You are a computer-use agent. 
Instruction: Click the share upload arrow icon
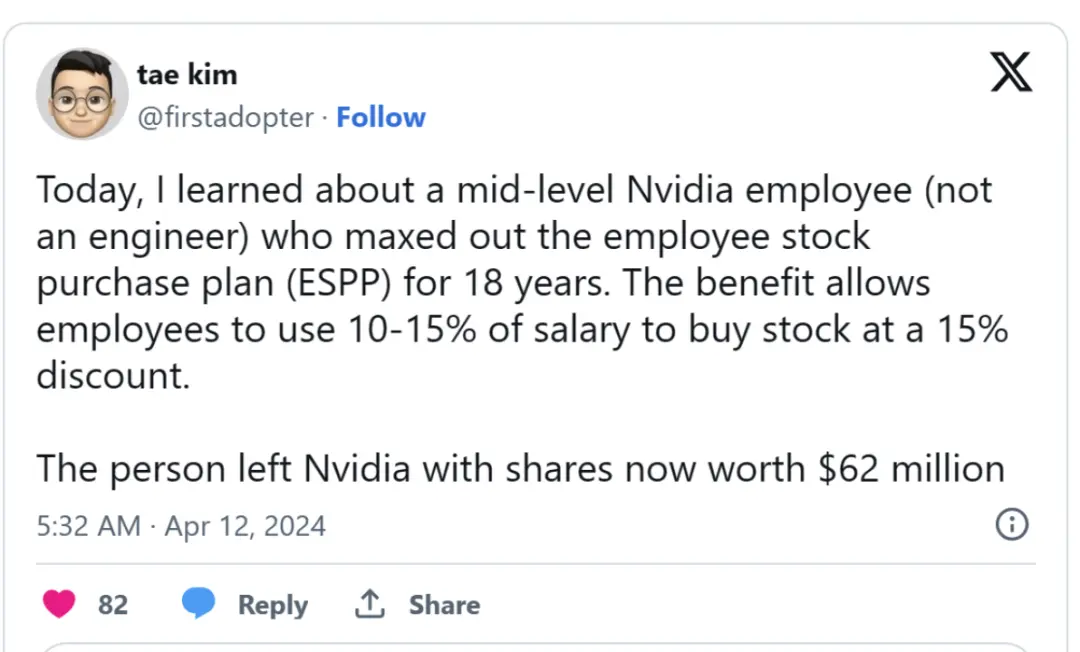[370, 604]
